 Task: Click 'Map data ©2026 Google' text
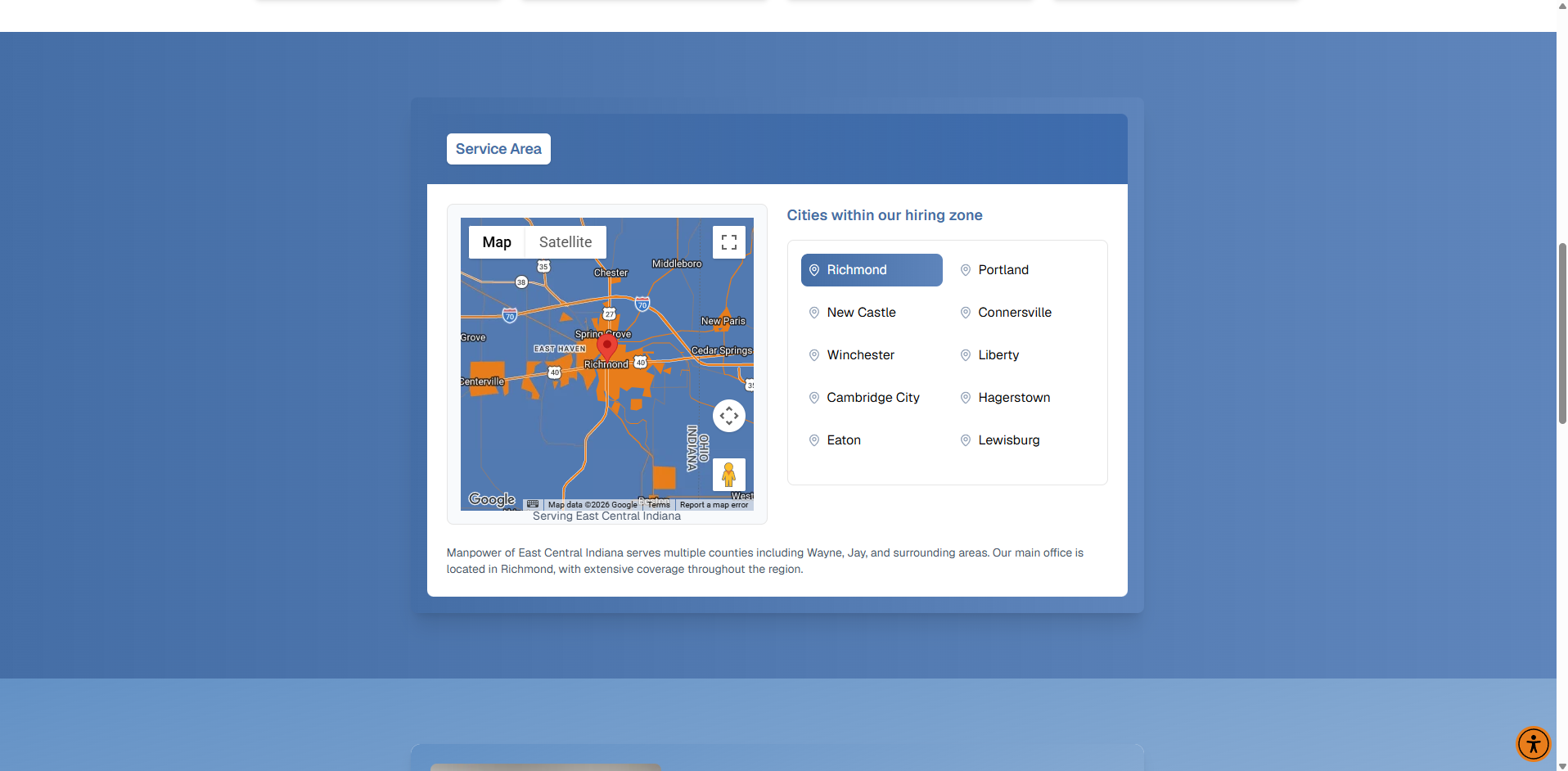[x=593, y=505]
